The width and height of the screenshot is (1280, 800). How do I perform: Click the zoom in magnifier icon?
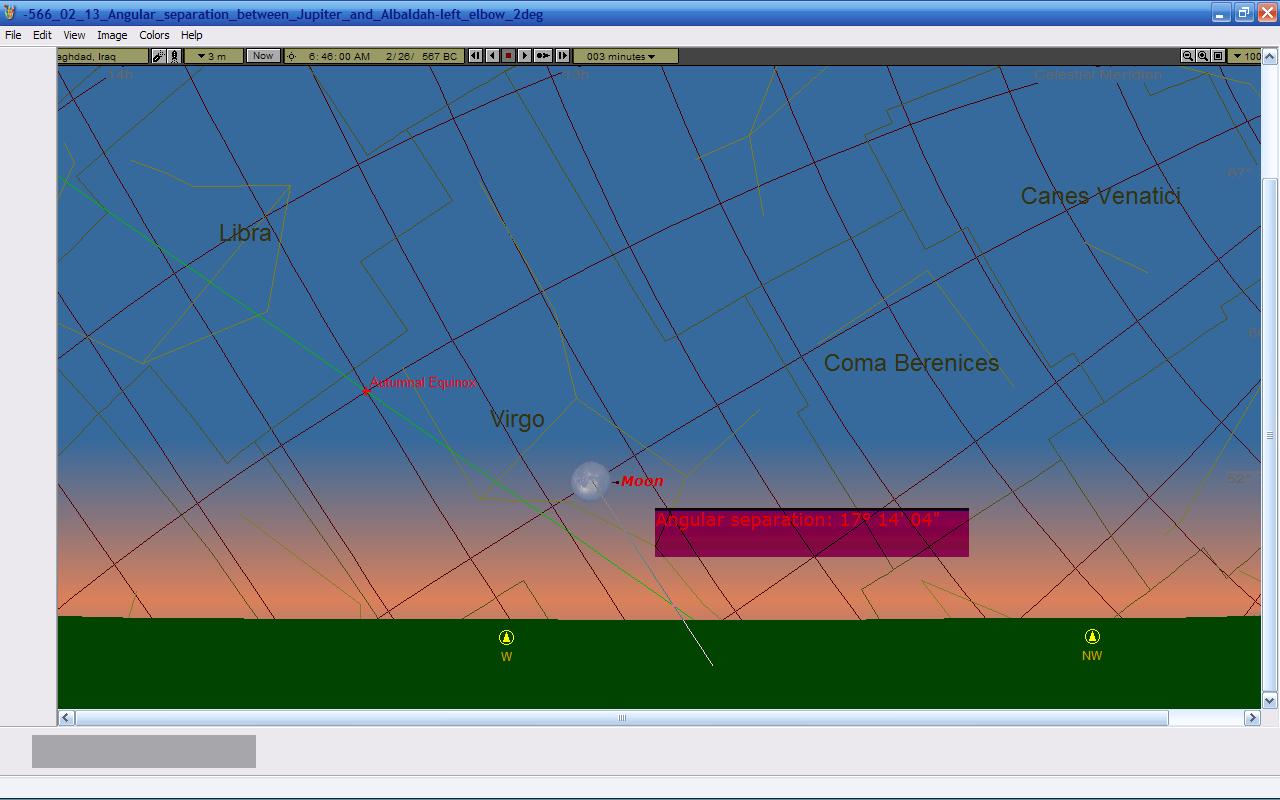1203,56
